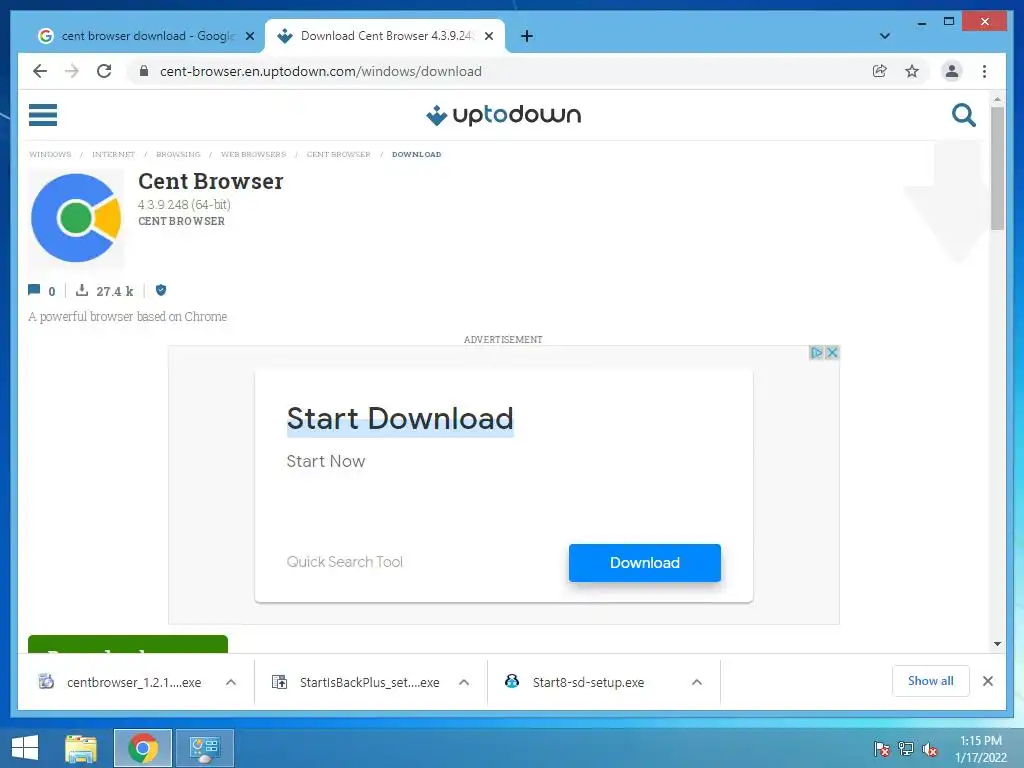Click the WINDOWS breadcrumb link
Image resolution: width=1024 pixels, height=768 pixels.
[50, 155]
